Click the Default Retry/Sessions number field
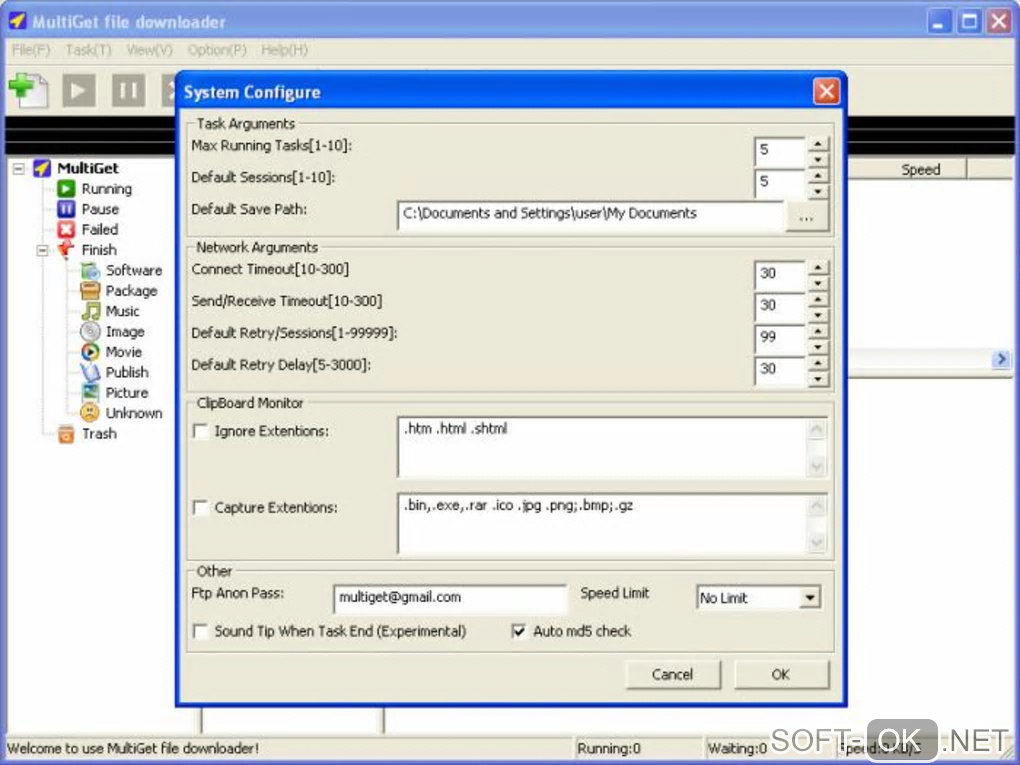The image size is (1020, 765). [x=779, y=340]
